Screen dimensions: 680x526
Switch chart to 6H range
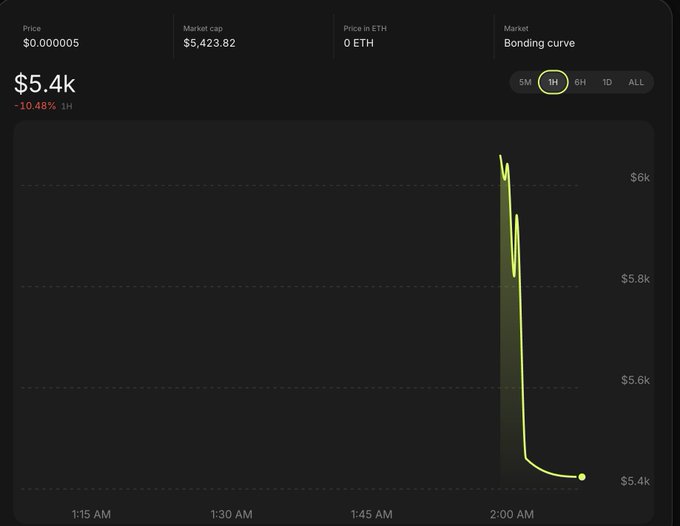(580, 82)
